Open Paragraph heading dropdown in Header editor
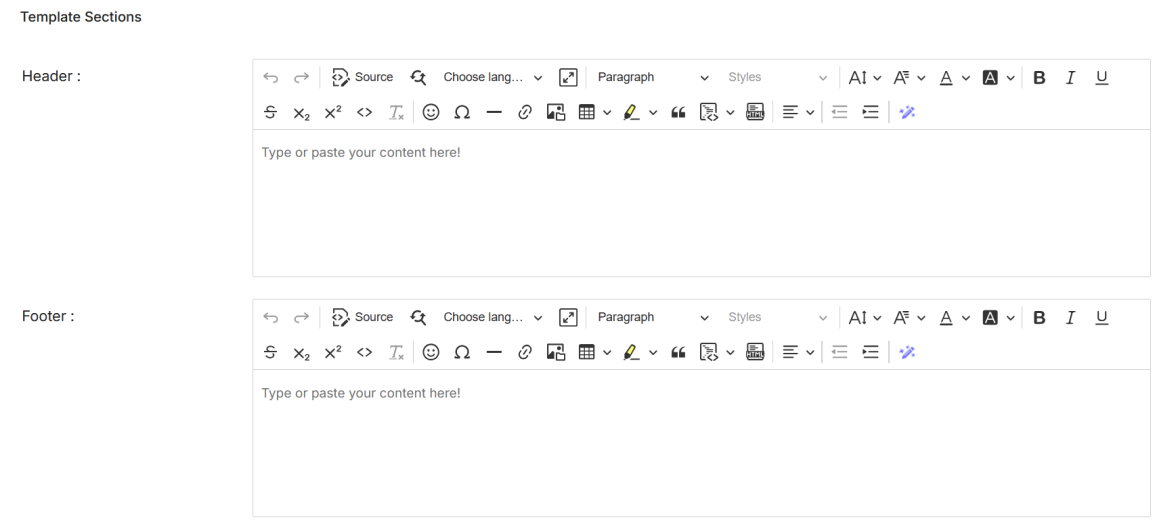Viewport: 1176px width, 528px height. pos(652,77)
